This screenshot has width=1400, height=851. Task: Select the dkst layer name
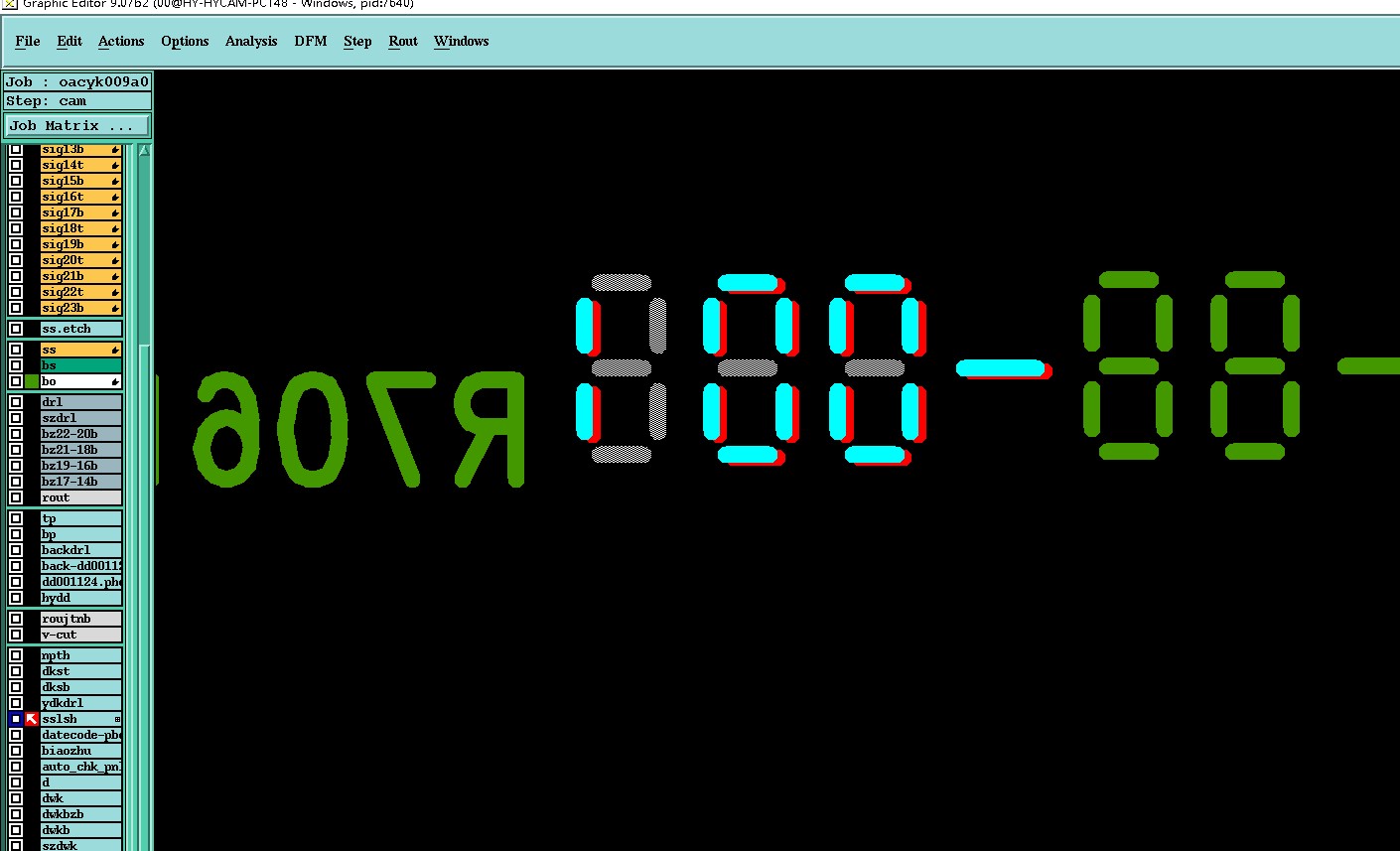pyautogui.click(x=81, y=671)
